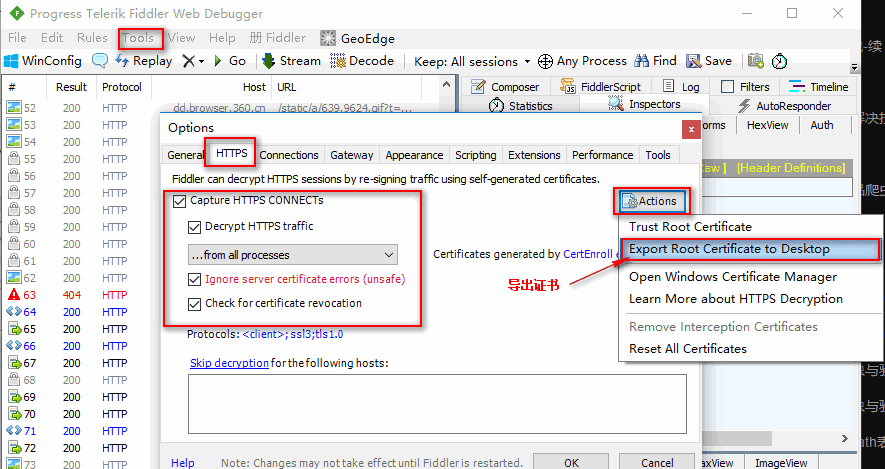Resume with the Go button
Viewport: 885px width, 469px height.
[230, 61]
